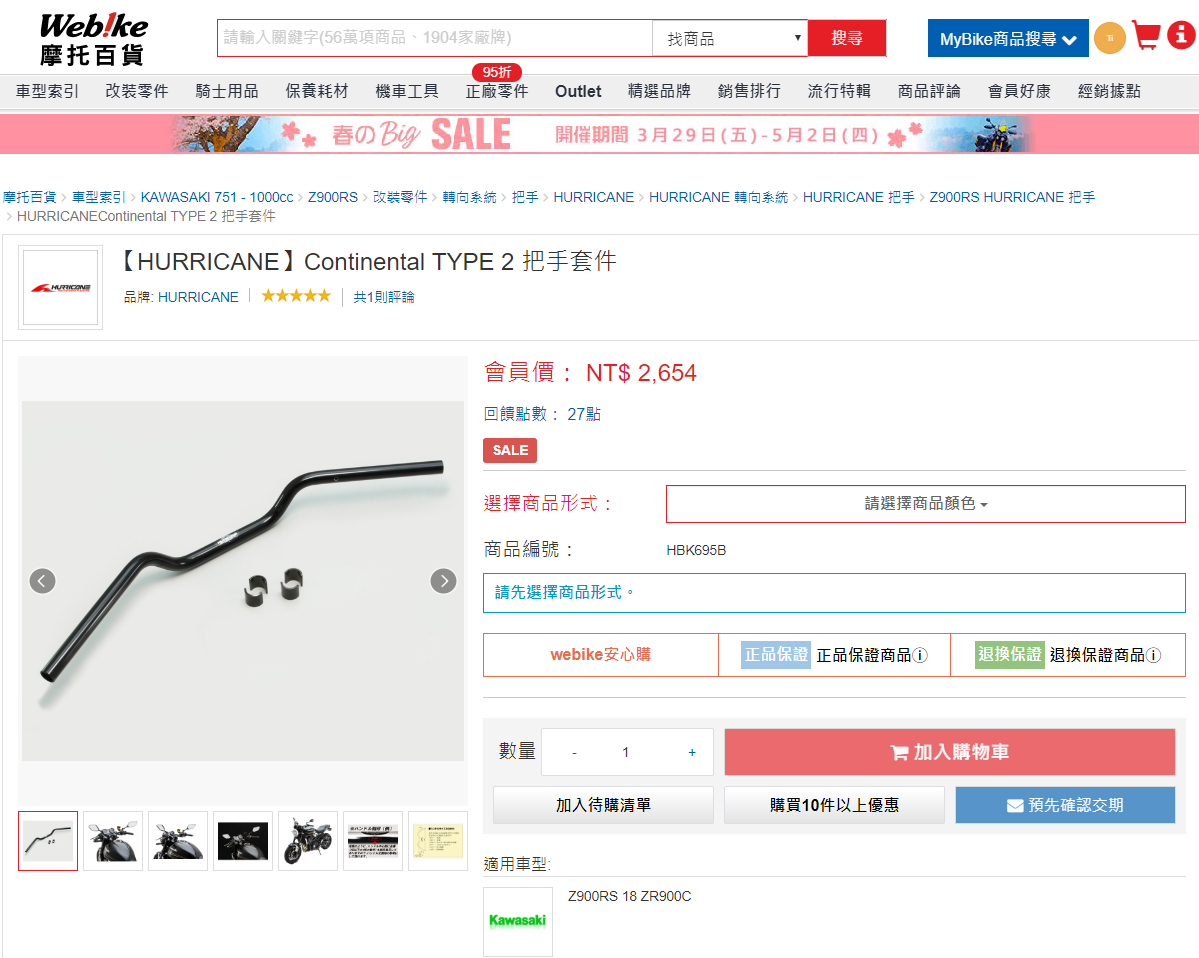Open the orange user account avatar

pos(1110,37)
